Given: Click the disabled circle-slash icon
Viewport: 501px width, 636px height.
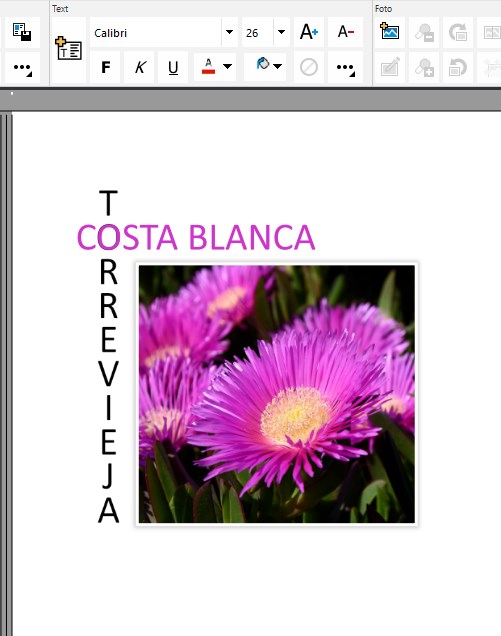Looking at the screenshot, I should pos(309,67).
